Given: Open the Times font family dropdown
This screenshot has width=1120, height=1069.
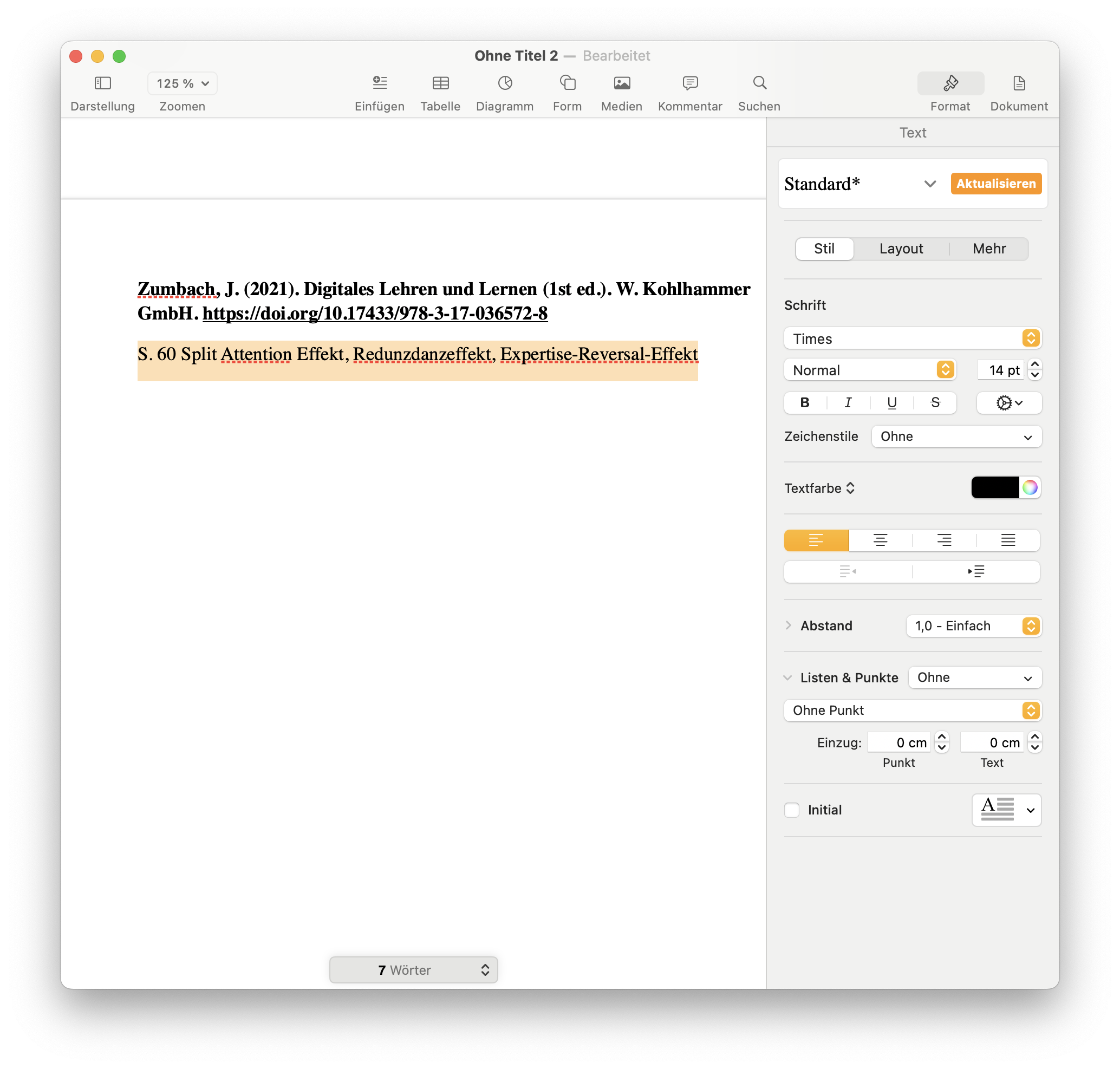Looking at the screenshot, I should pos(912,338).
